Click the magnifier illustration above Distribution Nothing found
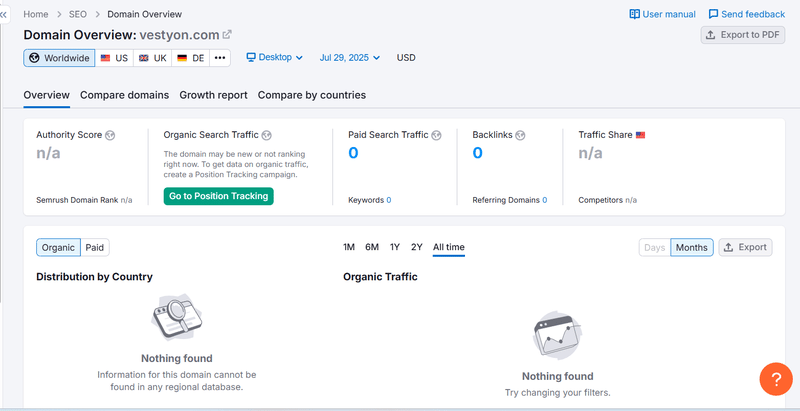Image resolution: width=800 pixels, height=411 pixels. 177,318
